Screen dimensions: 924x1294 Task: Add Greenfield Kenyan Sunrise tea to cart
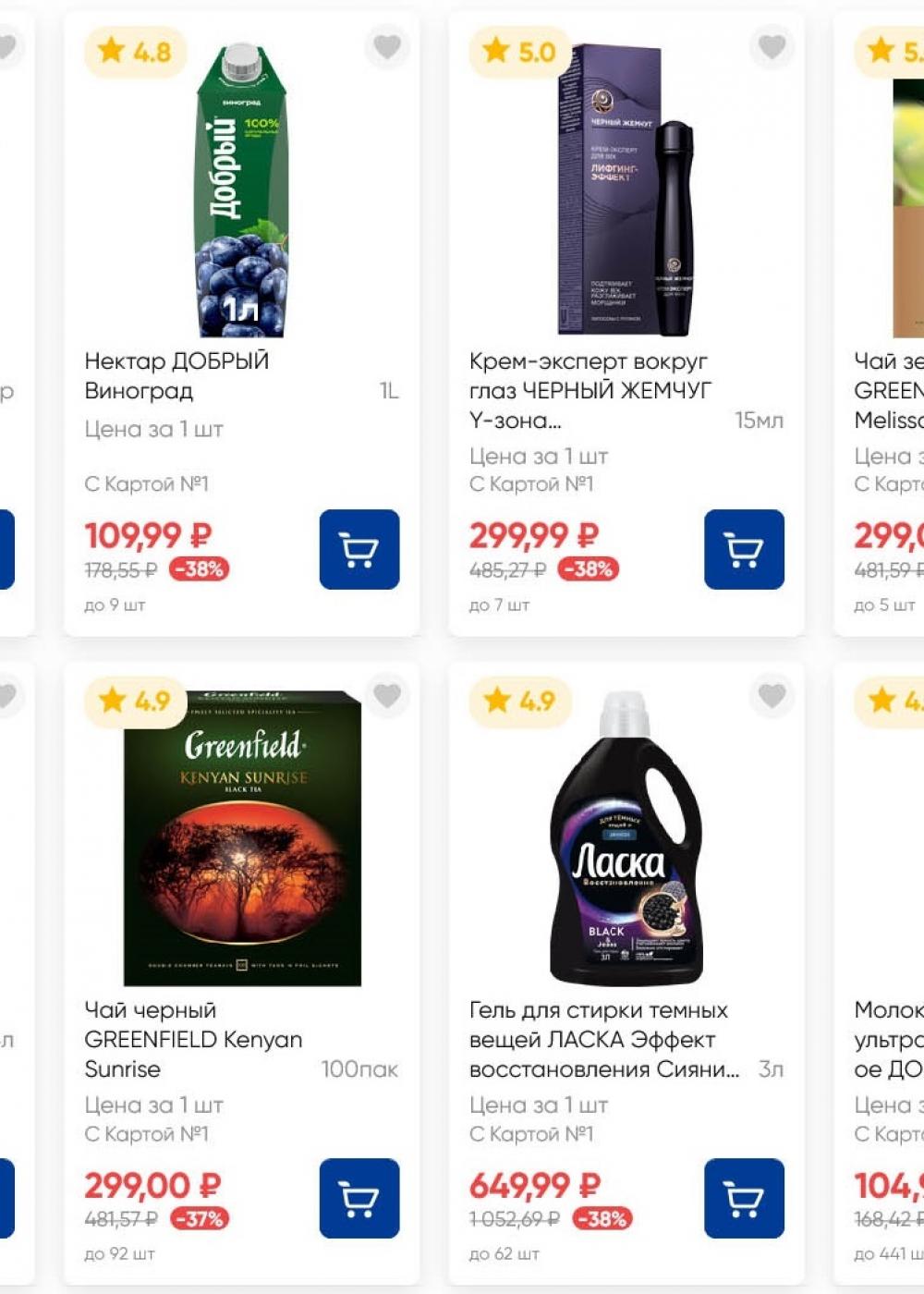click(x=359, y=1198)
